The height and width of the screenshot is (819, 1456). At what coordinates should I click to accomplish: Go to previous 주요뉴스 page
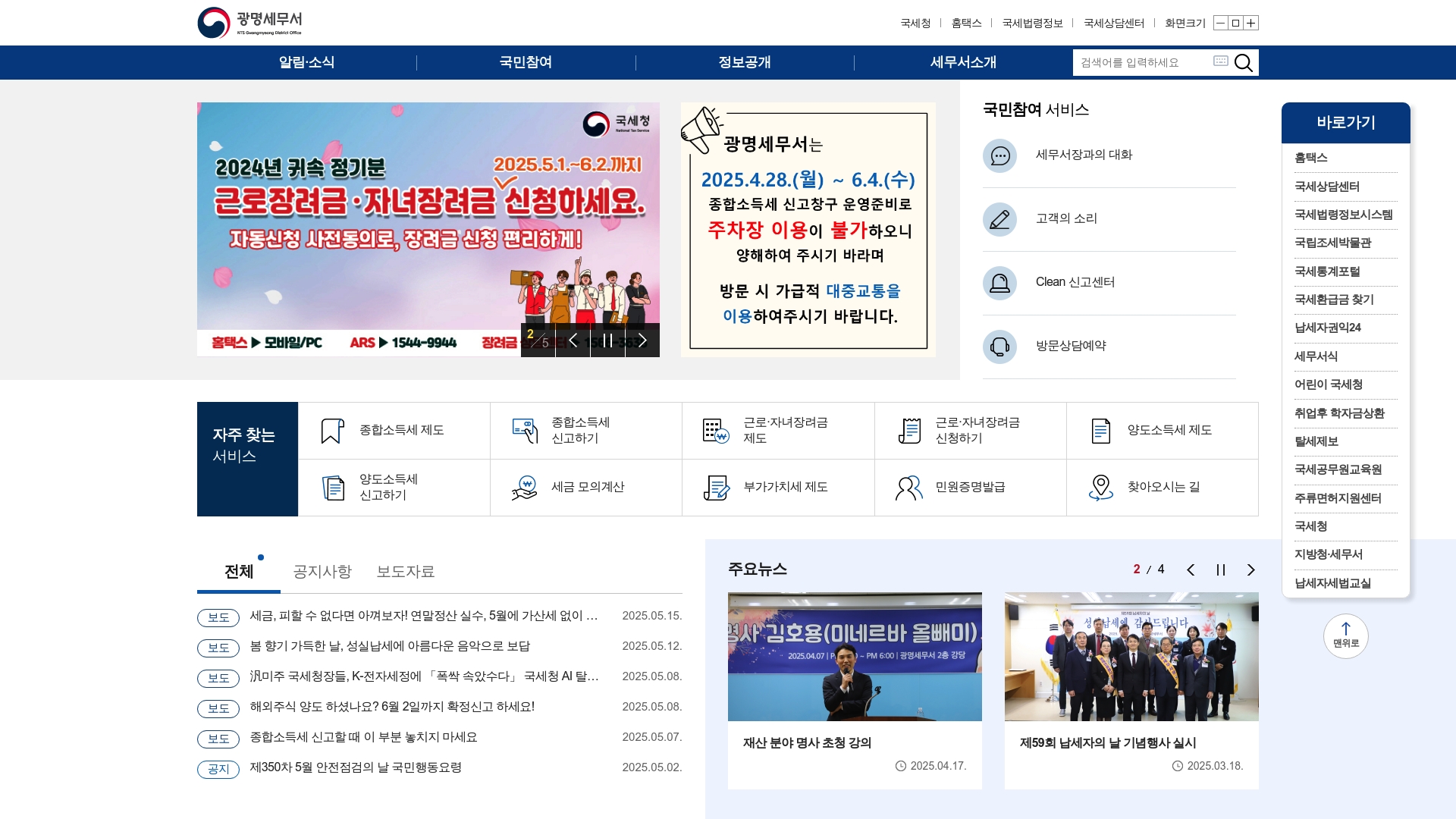point(1191,570)
